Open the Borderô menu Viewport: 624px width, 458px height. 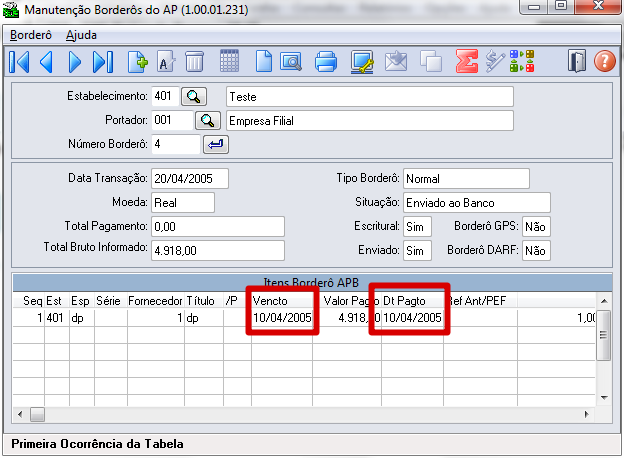(x=31, y=35)
